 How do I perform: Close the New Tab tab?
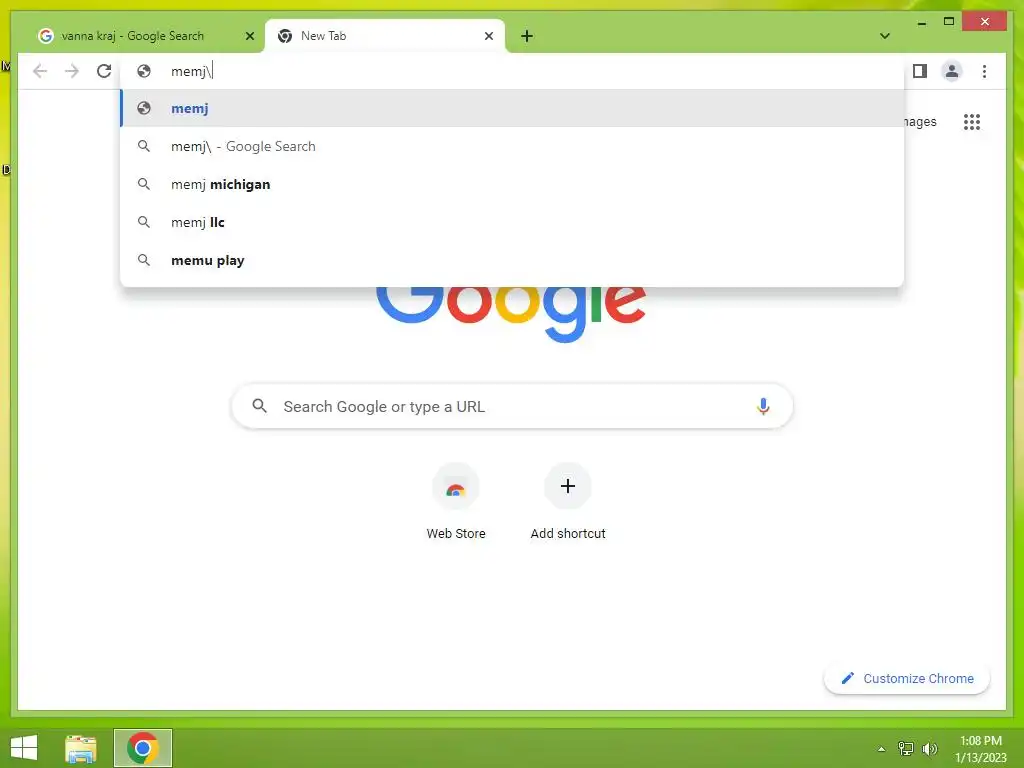pyautogui.click(x=488, y=36)
